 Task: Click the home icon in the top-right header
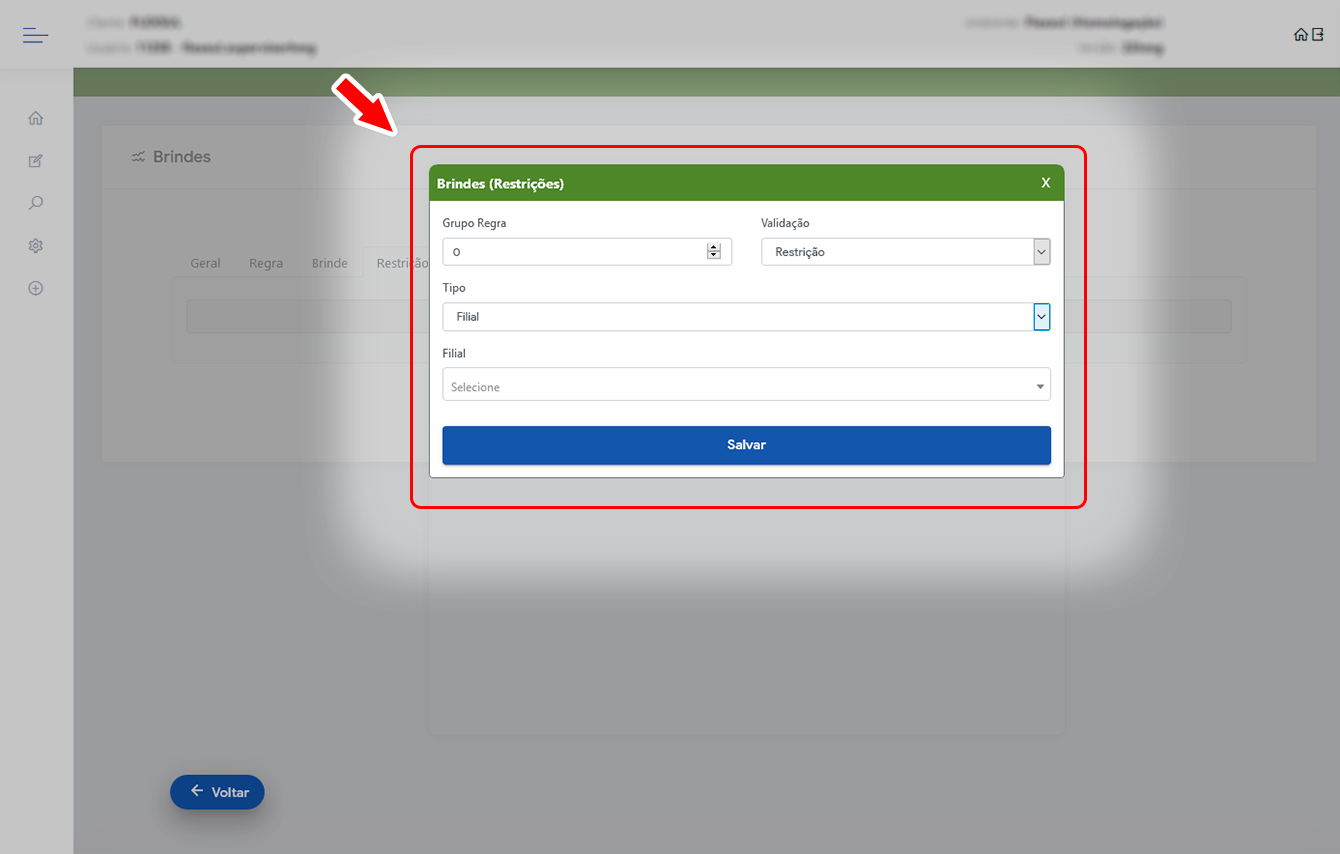click(x=1300, y=35)
